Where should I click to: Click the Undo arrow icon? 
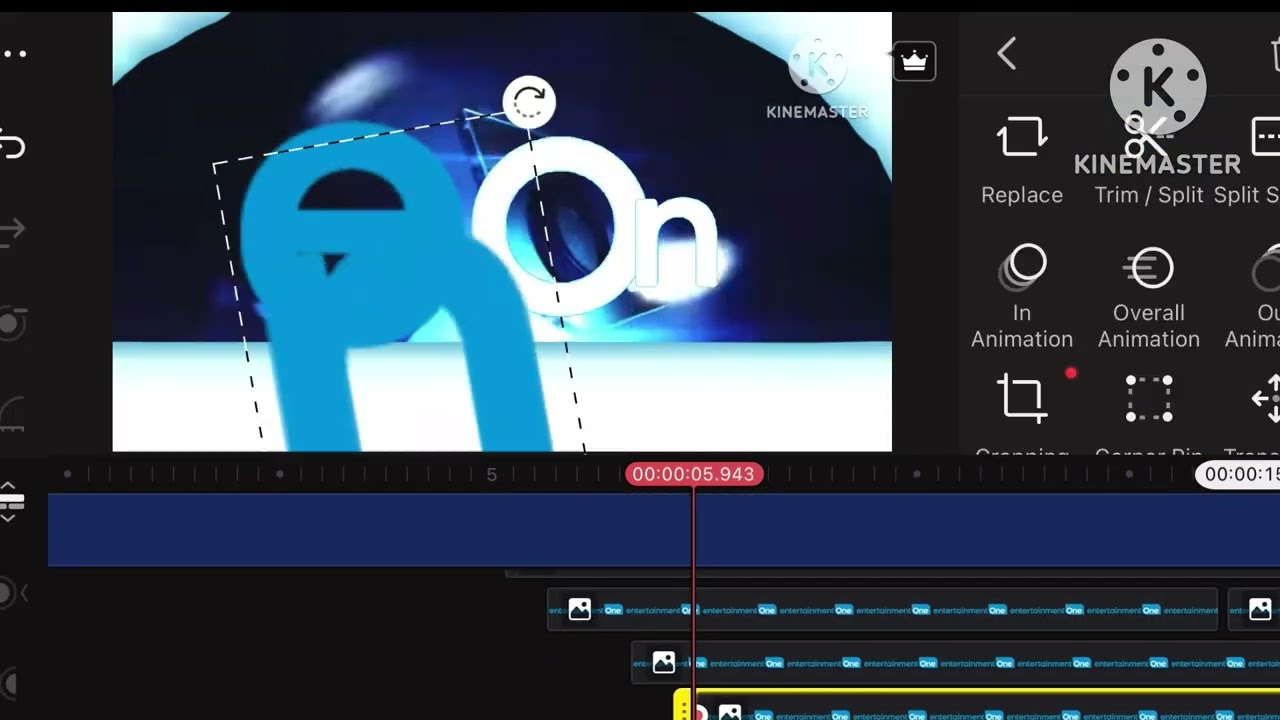tap(11, 144)
